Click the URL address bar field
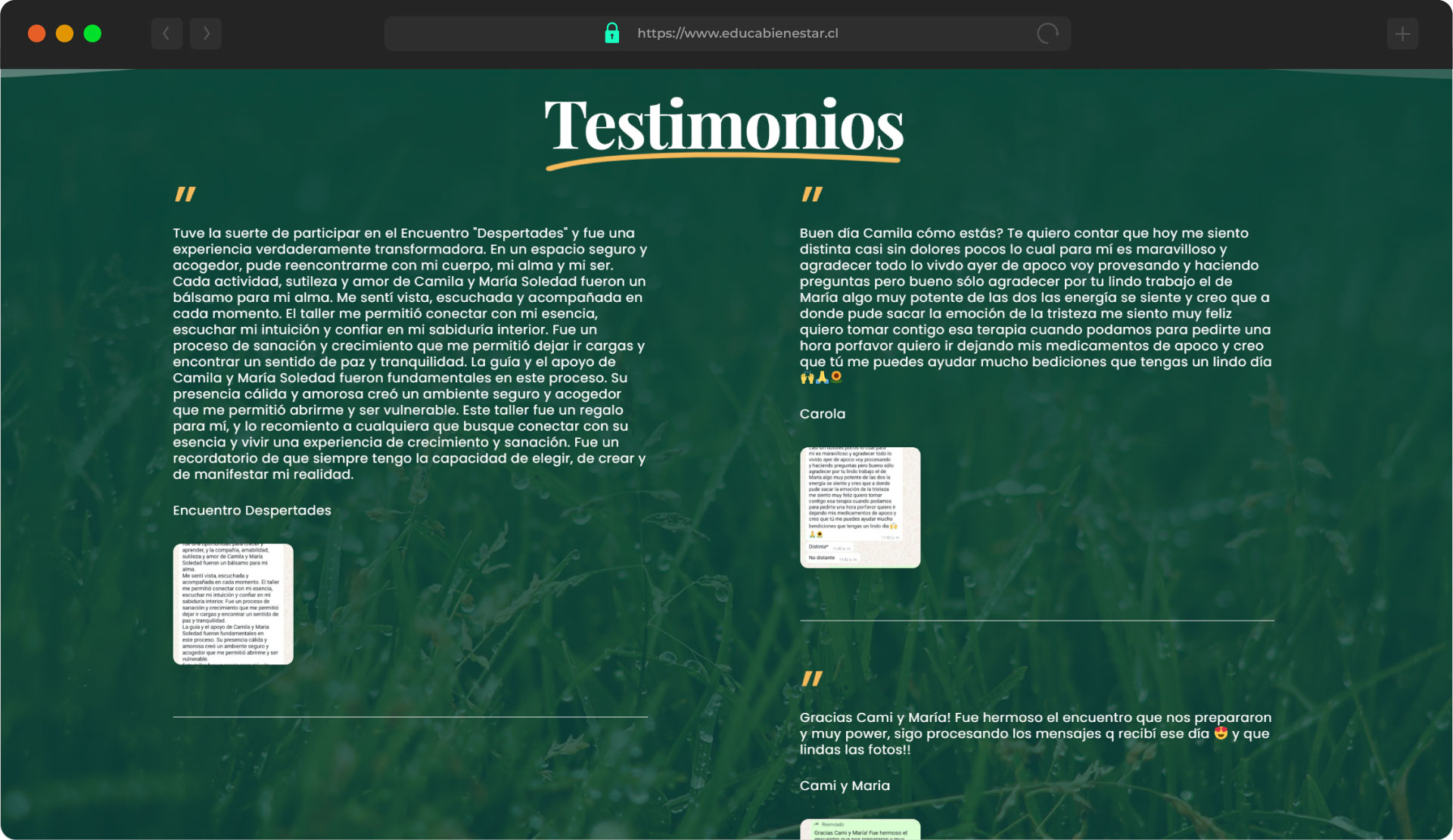The image size is (1453, 840). click(x=727, y=33)
